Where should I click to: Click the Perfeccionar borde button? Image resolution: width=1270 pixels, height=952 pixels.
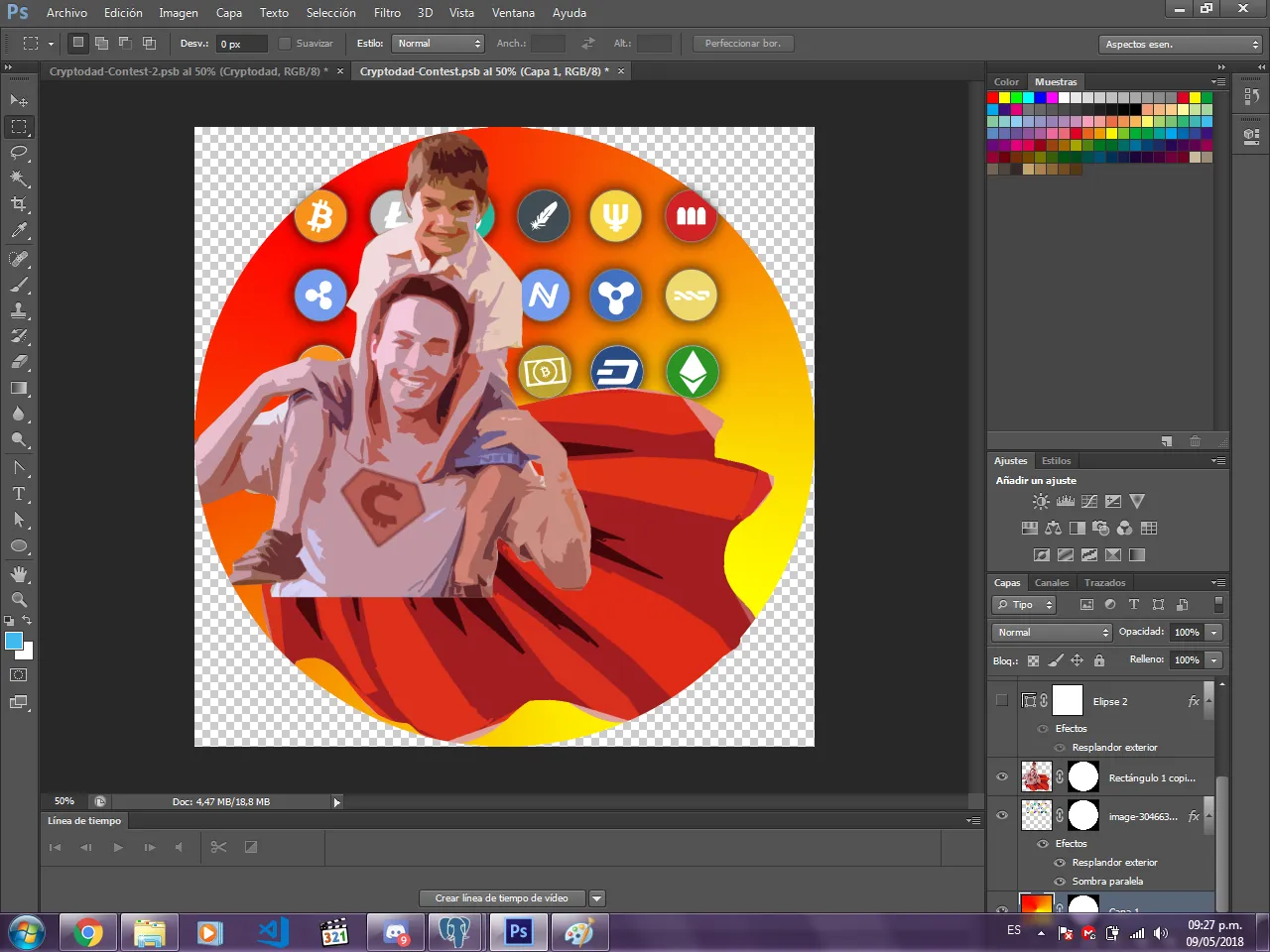743,44
